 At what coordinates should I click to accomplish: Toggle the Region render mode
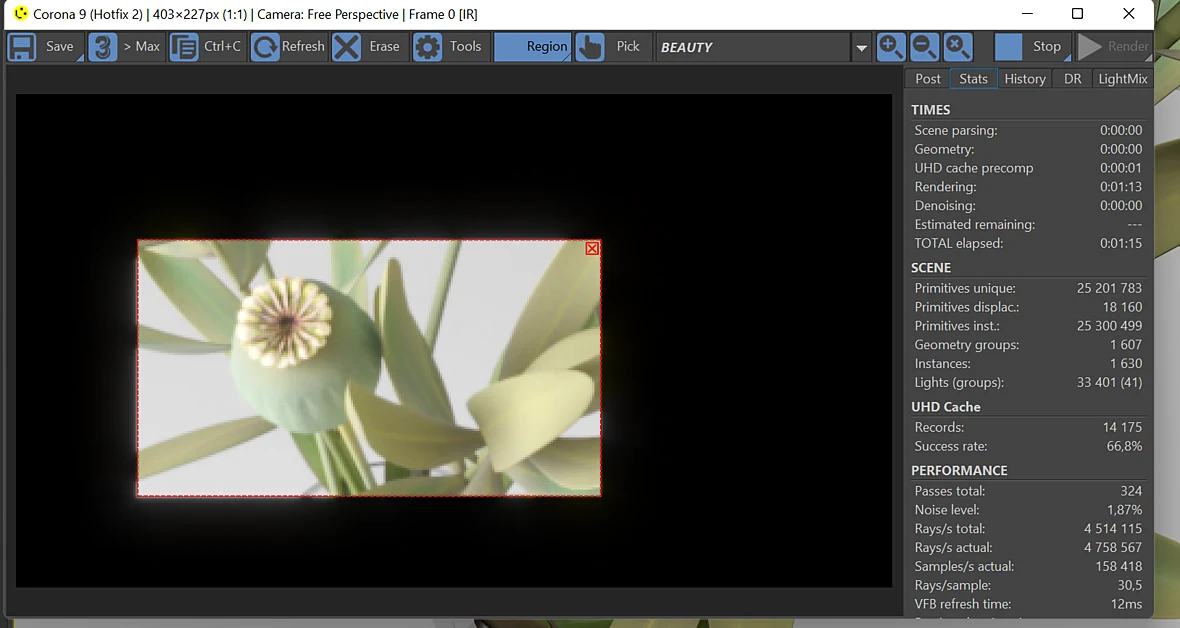click(532, 47)
